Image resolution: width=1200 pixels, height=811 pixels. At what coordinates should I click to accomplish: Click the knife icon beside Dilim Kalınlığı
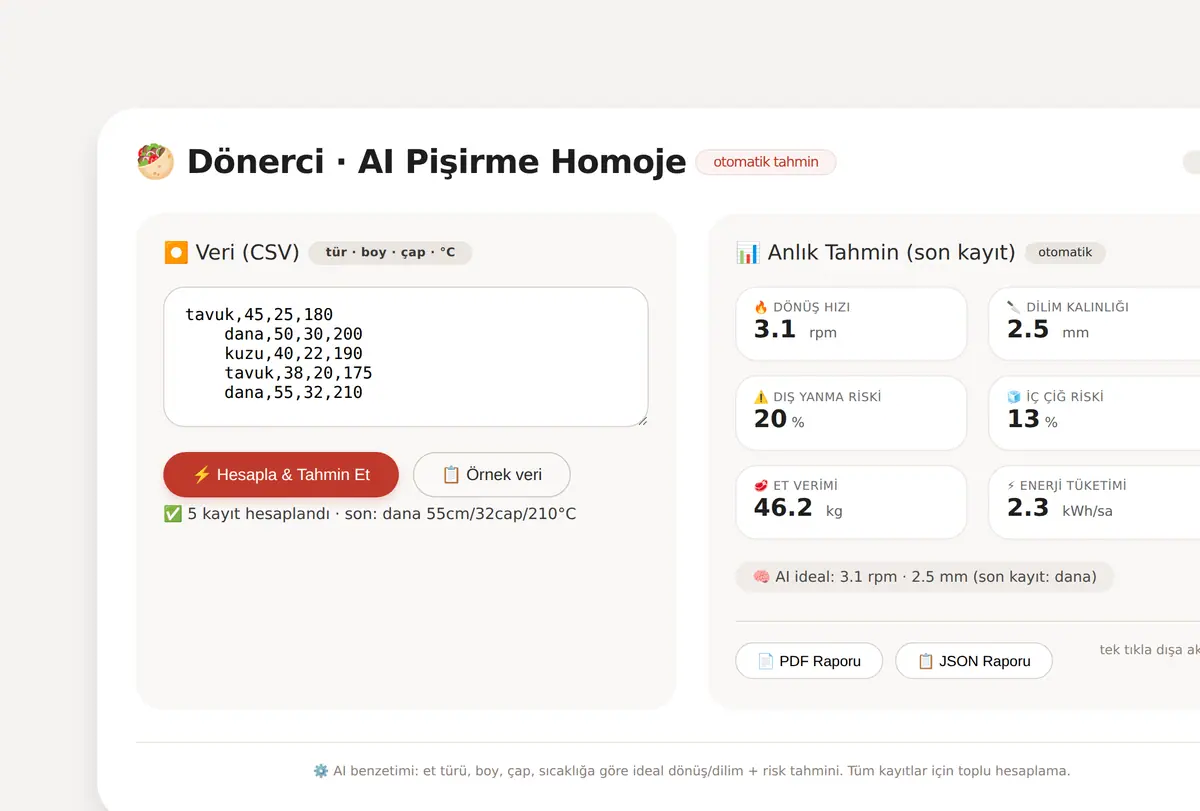(x=1014, y=307)
